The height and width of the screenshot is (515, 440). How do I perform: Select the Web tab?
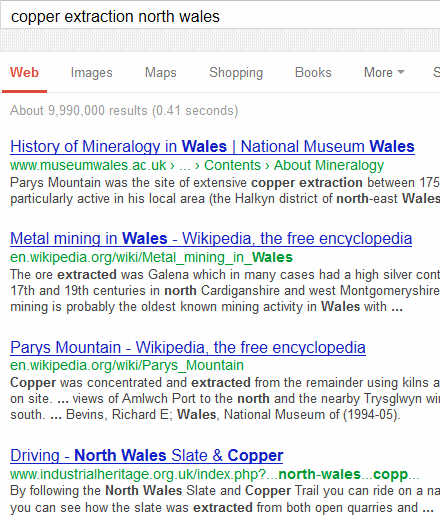(24, 72)
